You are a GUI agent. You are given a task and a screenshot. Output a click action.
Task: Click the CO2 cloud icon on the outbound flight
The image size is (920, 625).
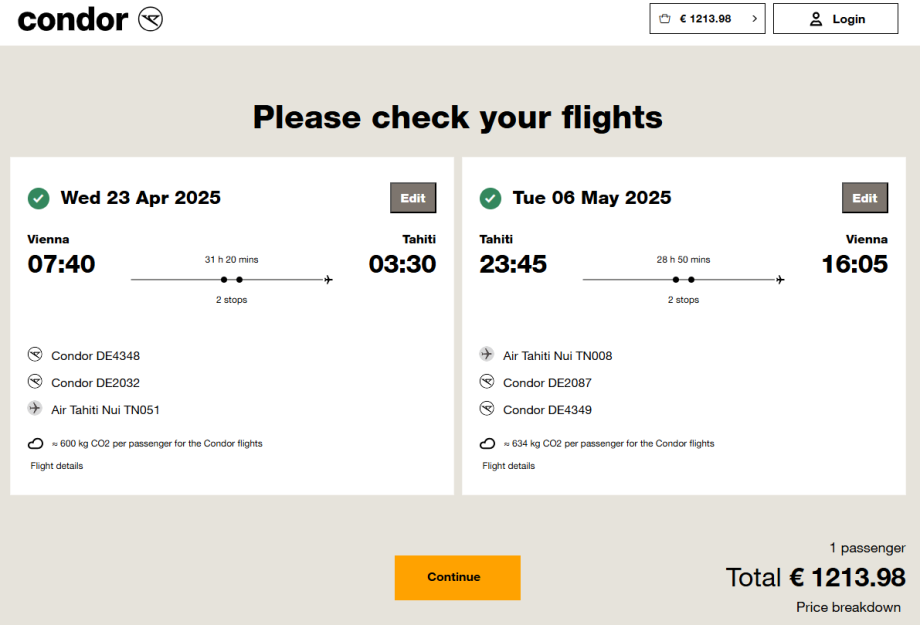[35, 443]
